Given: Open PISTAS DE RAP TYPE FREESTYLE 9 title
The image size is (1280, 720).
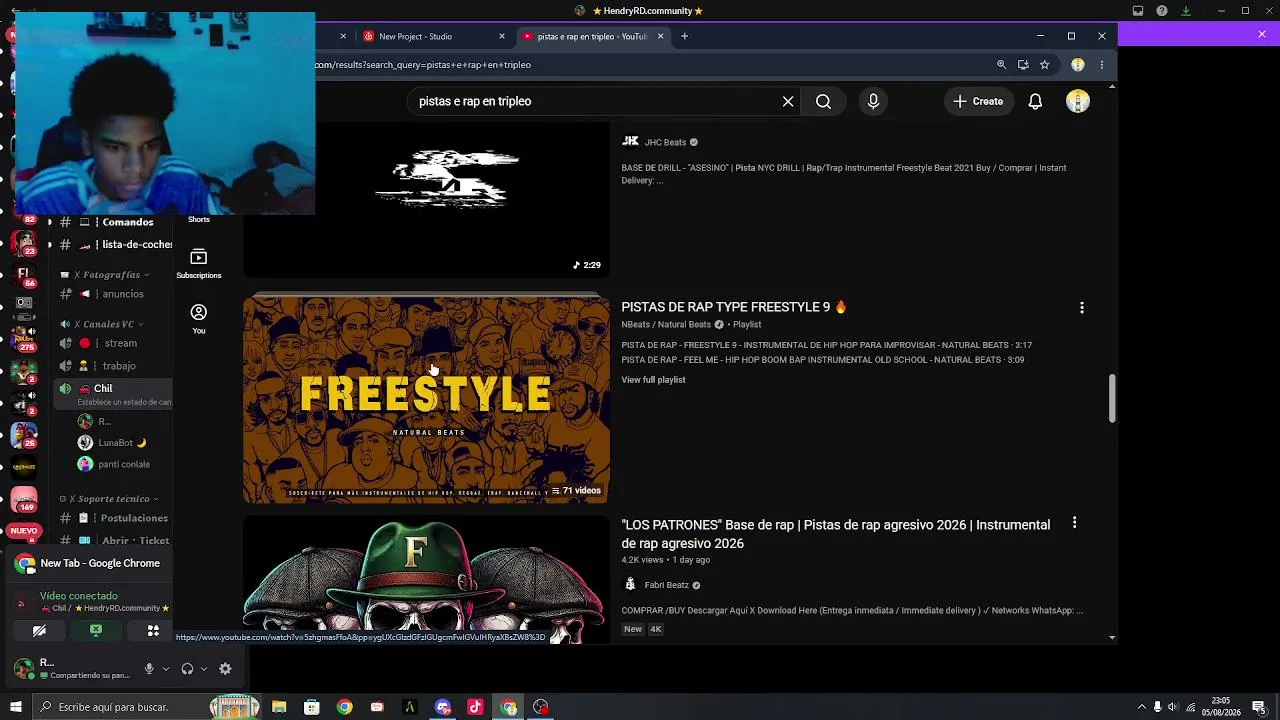Looking at the screenshot, I should [x=734, y=307].
